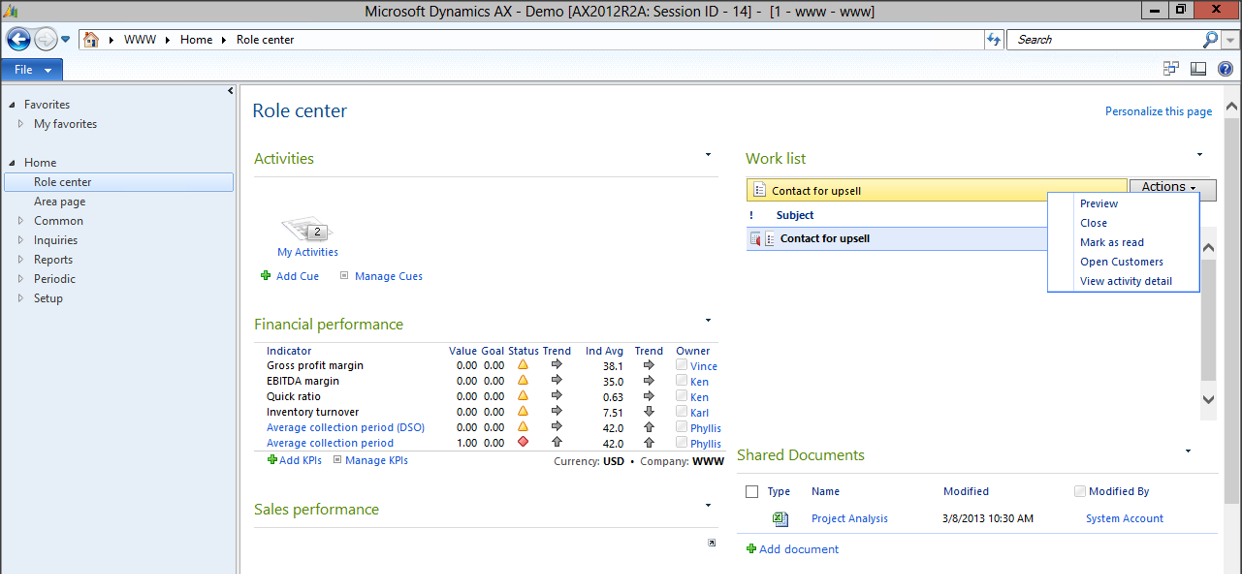Open the Manage KPIs link
The height and width of the screenshot is (574, 1242).
tap(376, 461)
